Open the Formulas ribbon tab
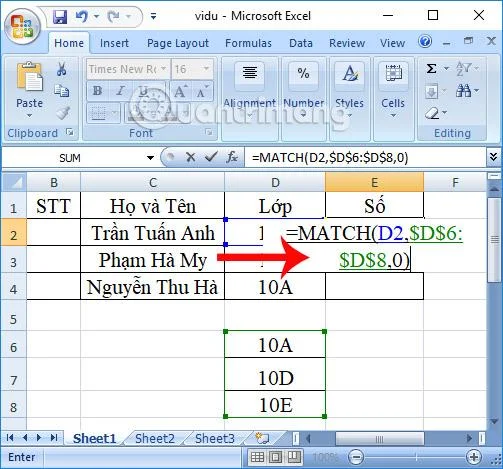 point(248,43)
